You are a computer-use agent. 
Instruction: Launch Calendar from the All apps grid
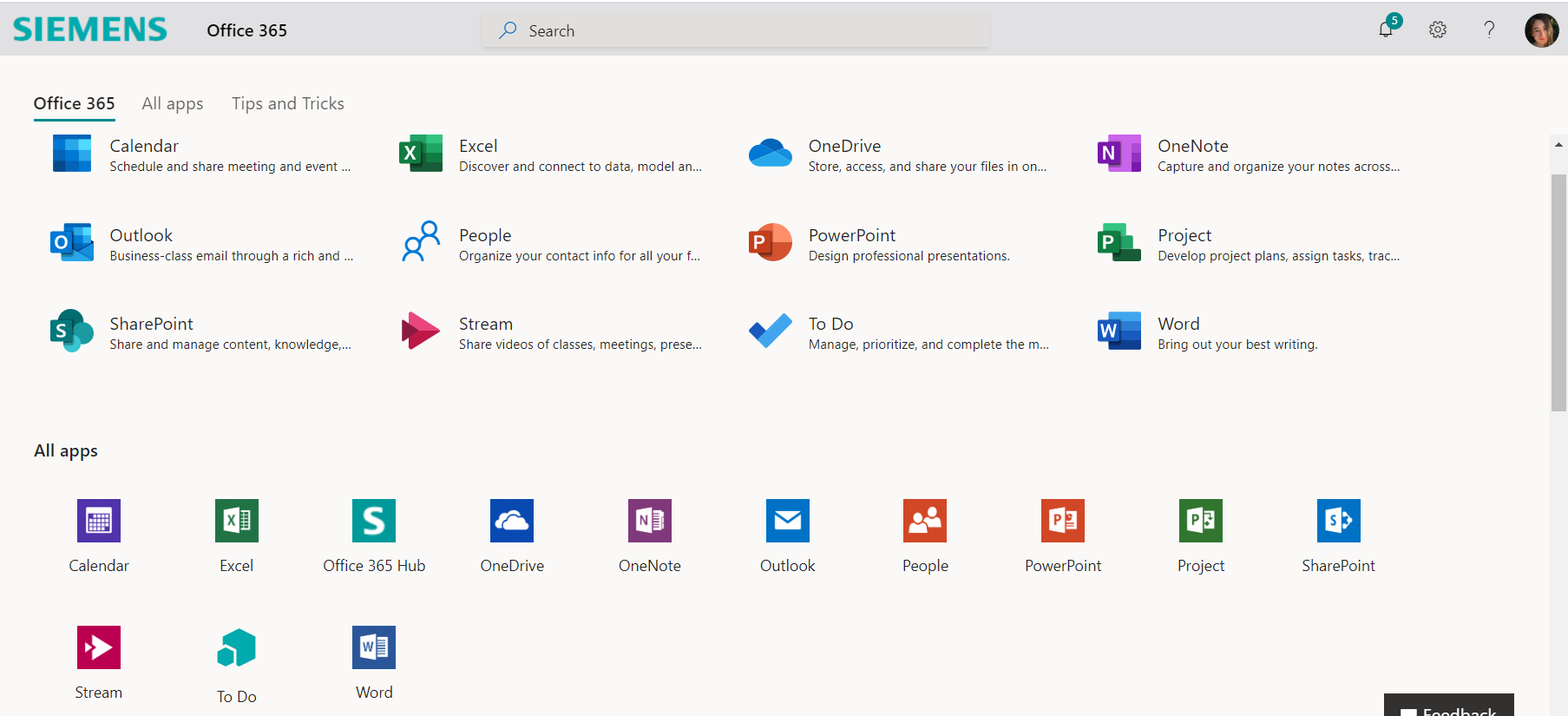point(99,535)
